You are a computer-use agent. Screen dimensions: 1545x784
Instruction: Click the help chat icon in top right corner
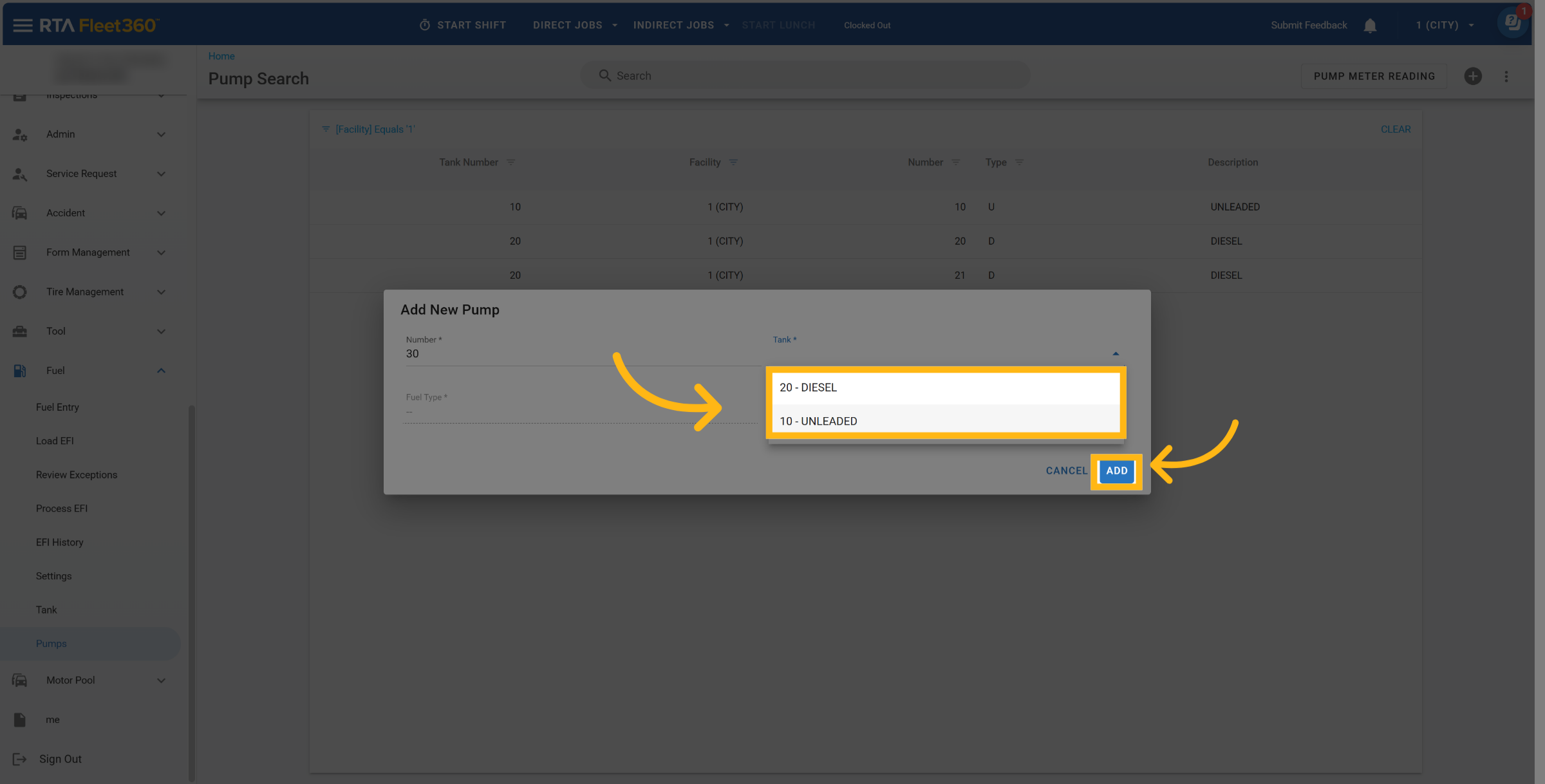click(x=1513, y=23)
